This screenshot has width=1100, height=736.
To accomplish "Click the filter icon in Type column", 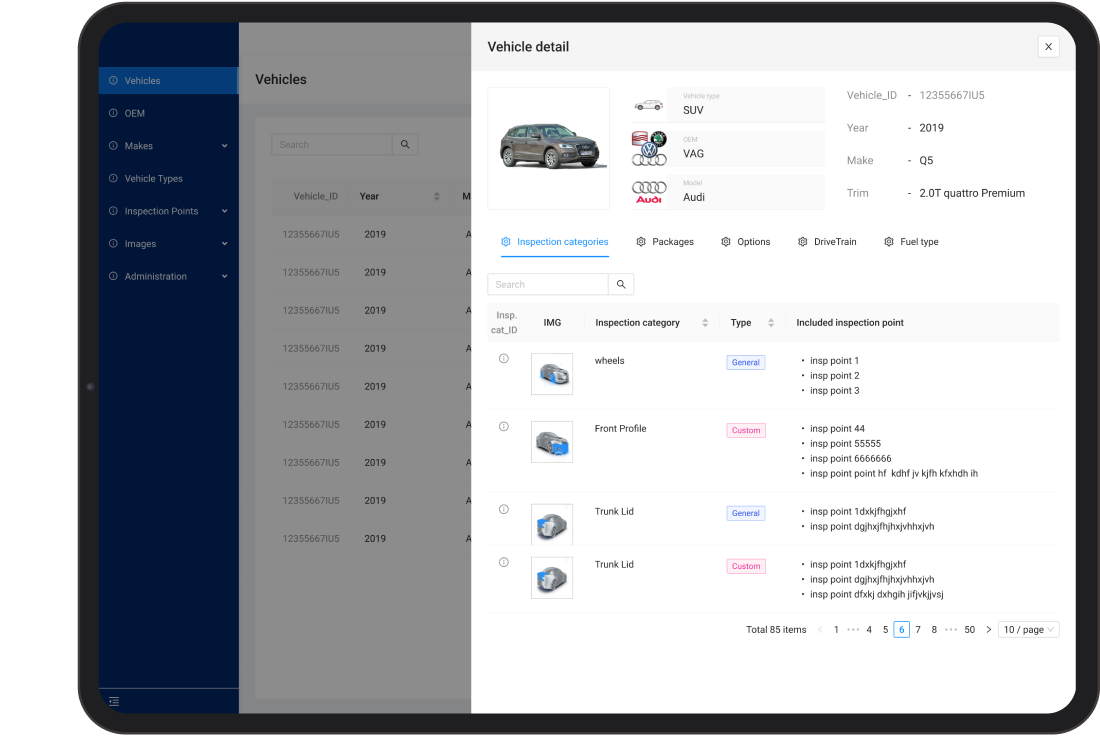I will pyautogui.click(x=770, y=323).
